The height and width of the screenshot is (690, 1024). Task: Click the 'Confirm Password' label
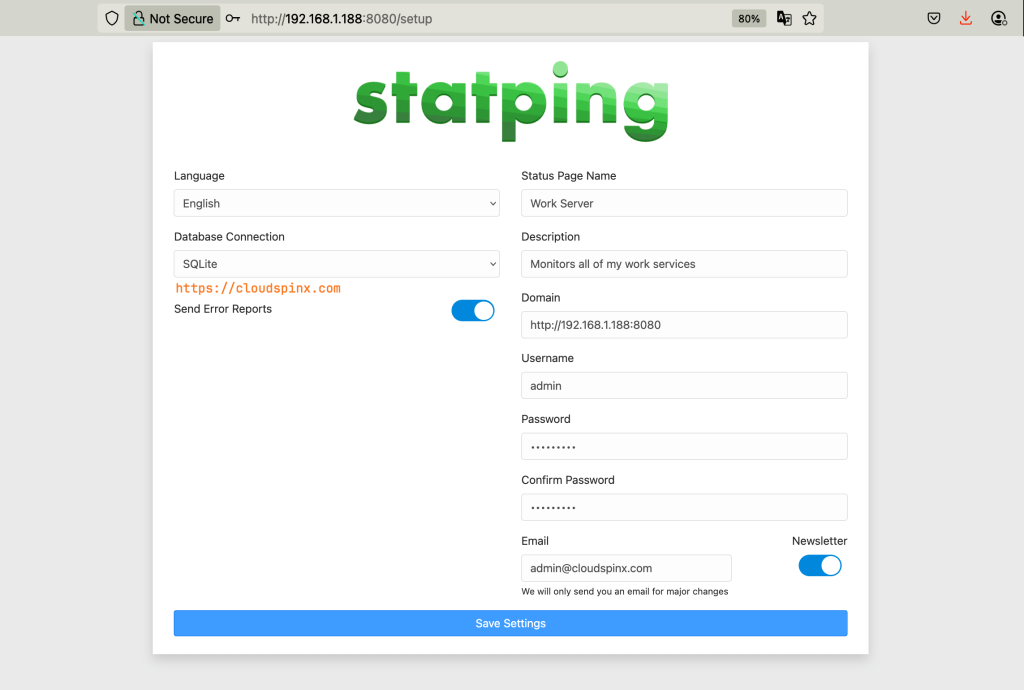click(568, 480)
